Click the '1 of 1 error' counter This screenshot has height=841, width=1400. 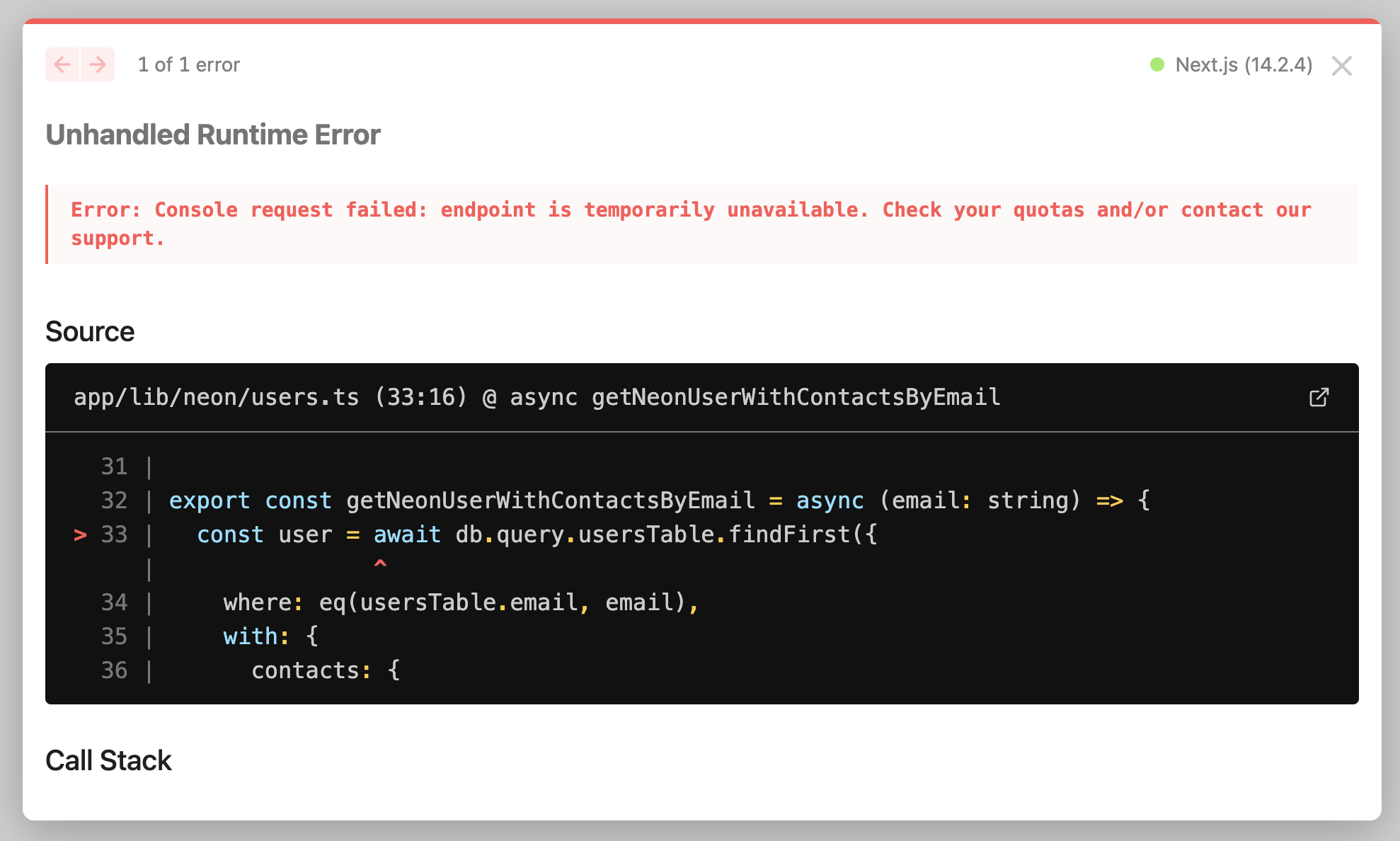189,65
